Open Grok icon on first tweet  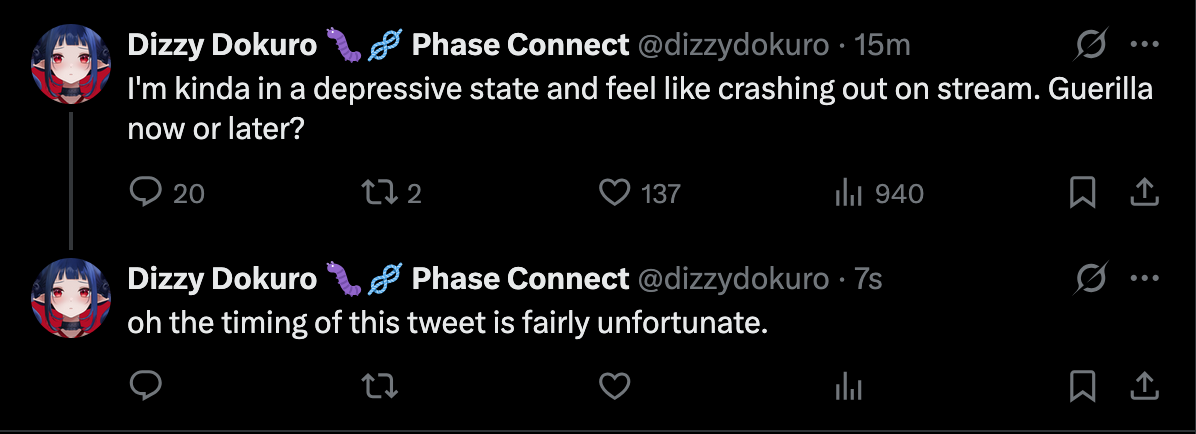[x=1091, y=45]
